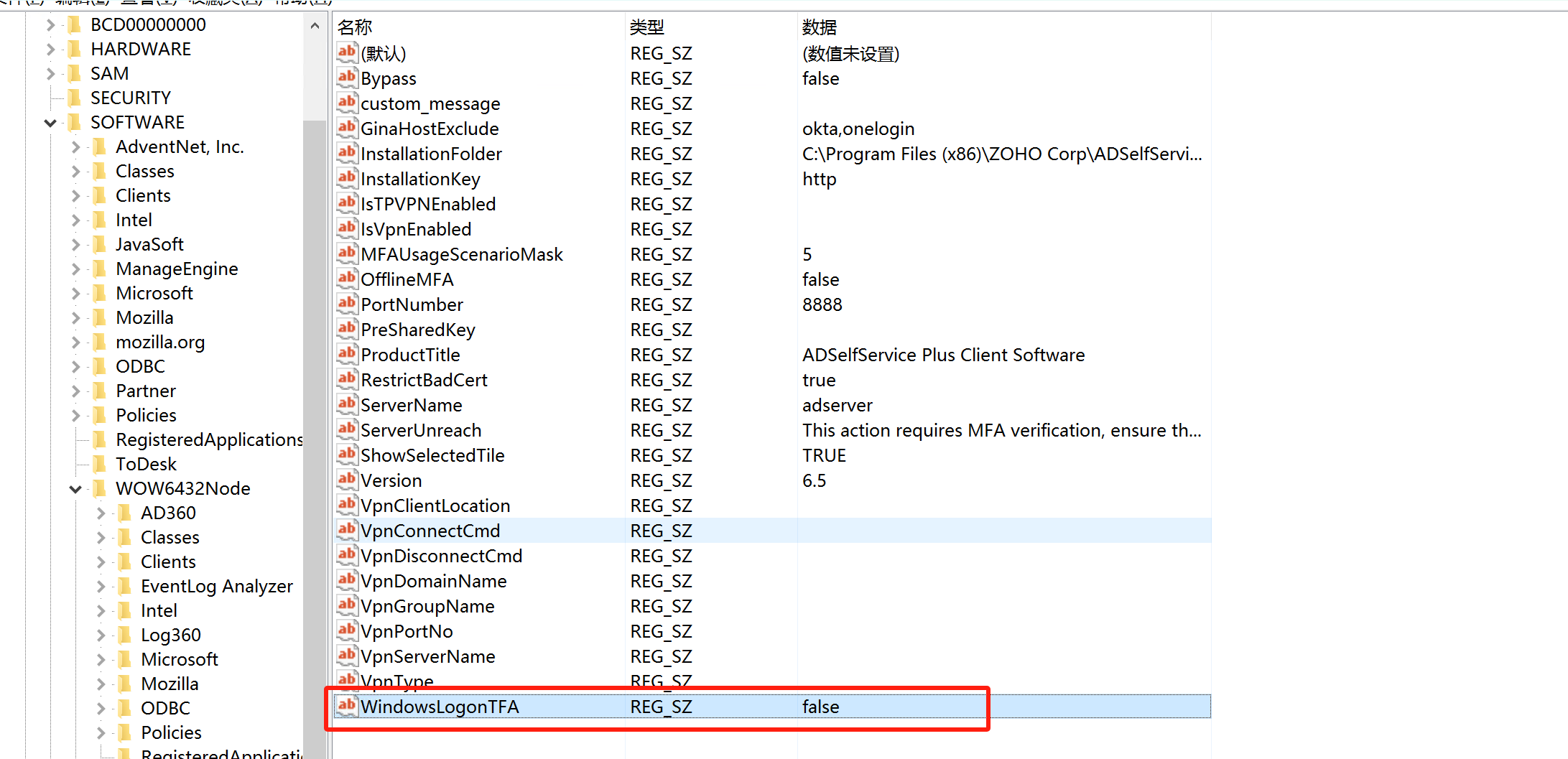Click the ManageEngine folder icon
This screenshot has width=1568, height=759.
(101, 269)
